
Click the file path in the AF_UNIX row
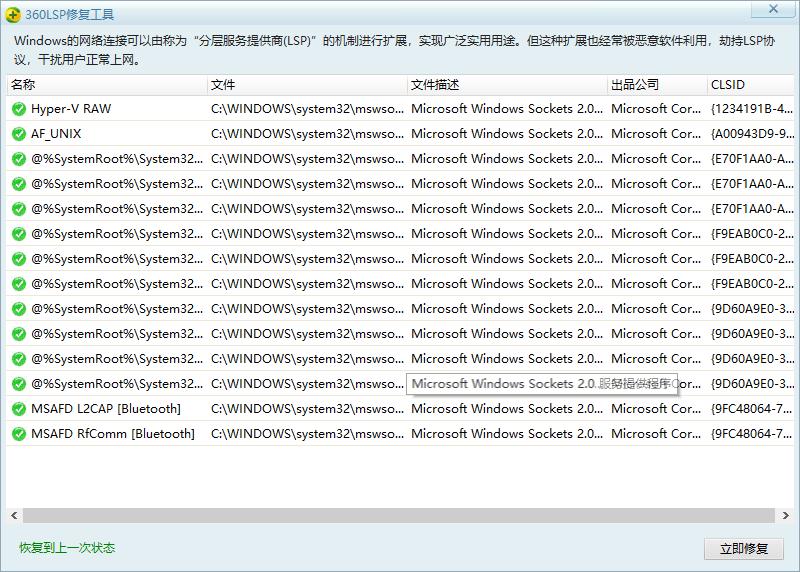click(307, 134)
